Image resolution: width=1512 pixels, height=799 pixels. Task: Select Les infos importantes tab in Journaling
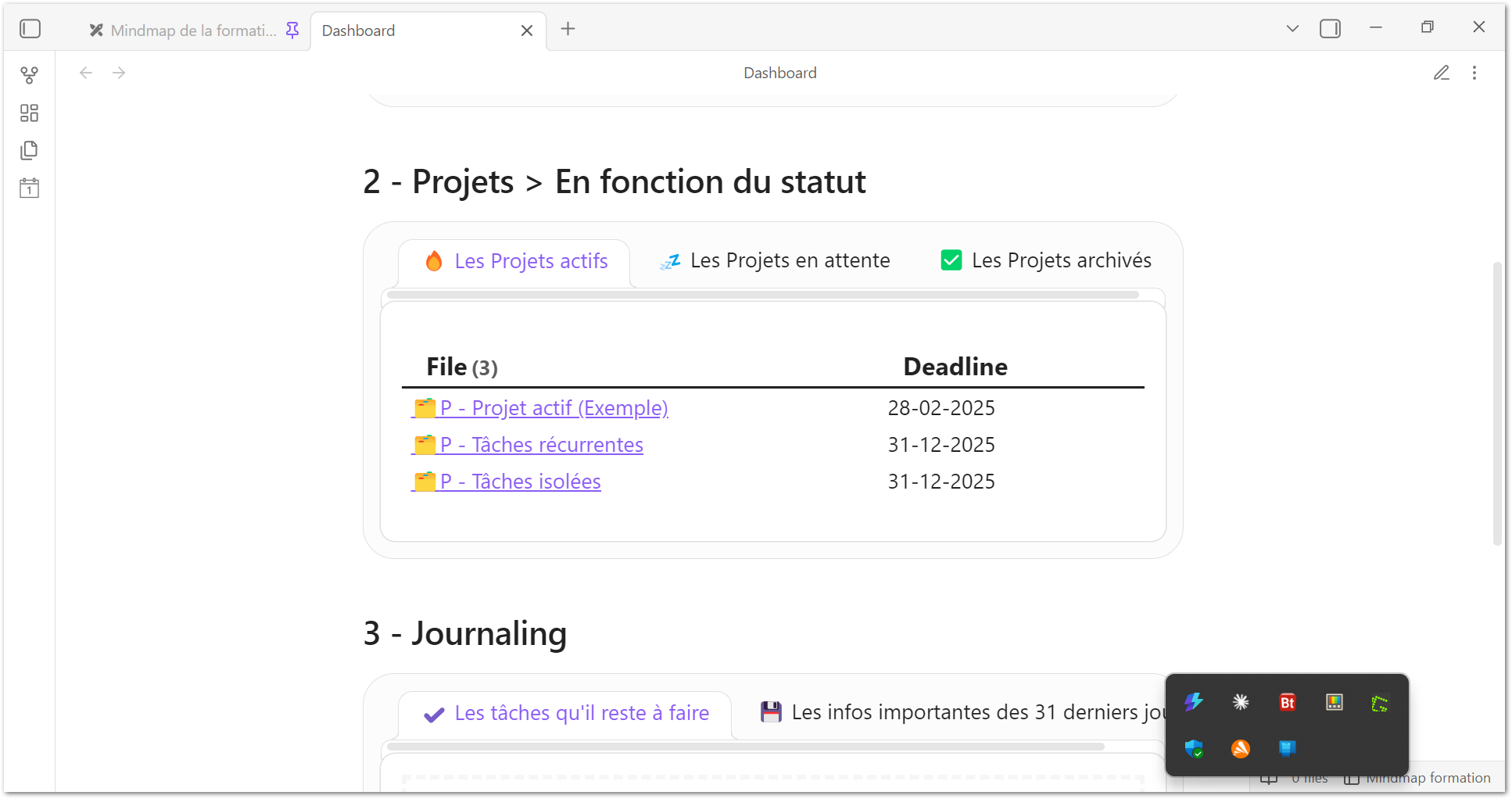pyautogui.click(x=962, y=712)
